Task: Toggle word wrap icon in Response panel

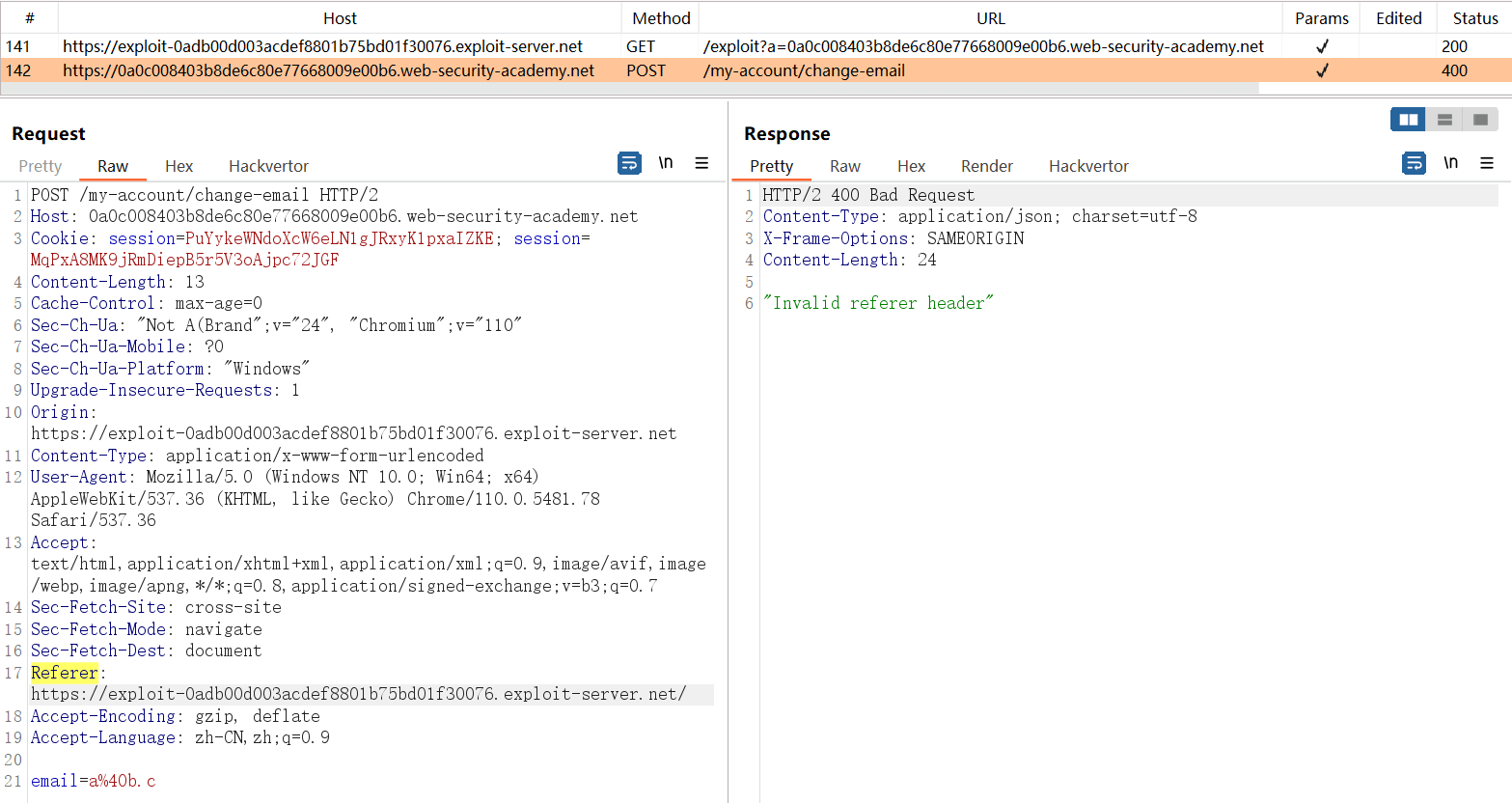Action: 1414,163
